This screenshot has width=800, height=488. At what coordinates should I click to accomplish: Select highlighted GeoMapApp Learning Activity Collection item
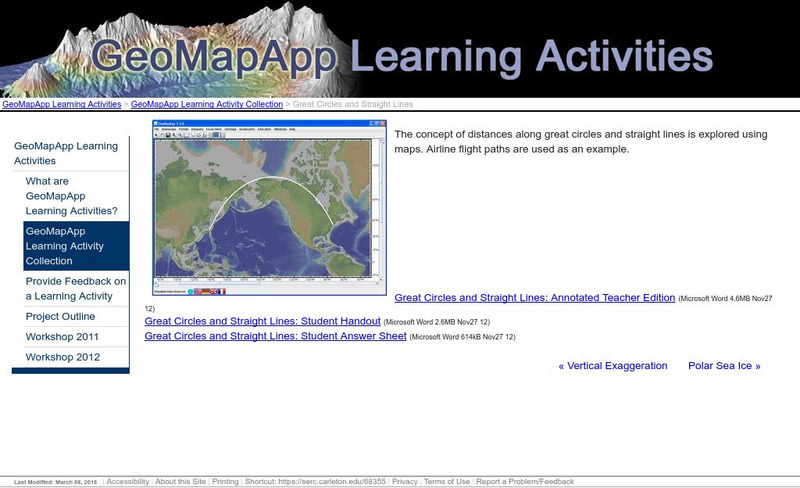[x=76, y=246]
